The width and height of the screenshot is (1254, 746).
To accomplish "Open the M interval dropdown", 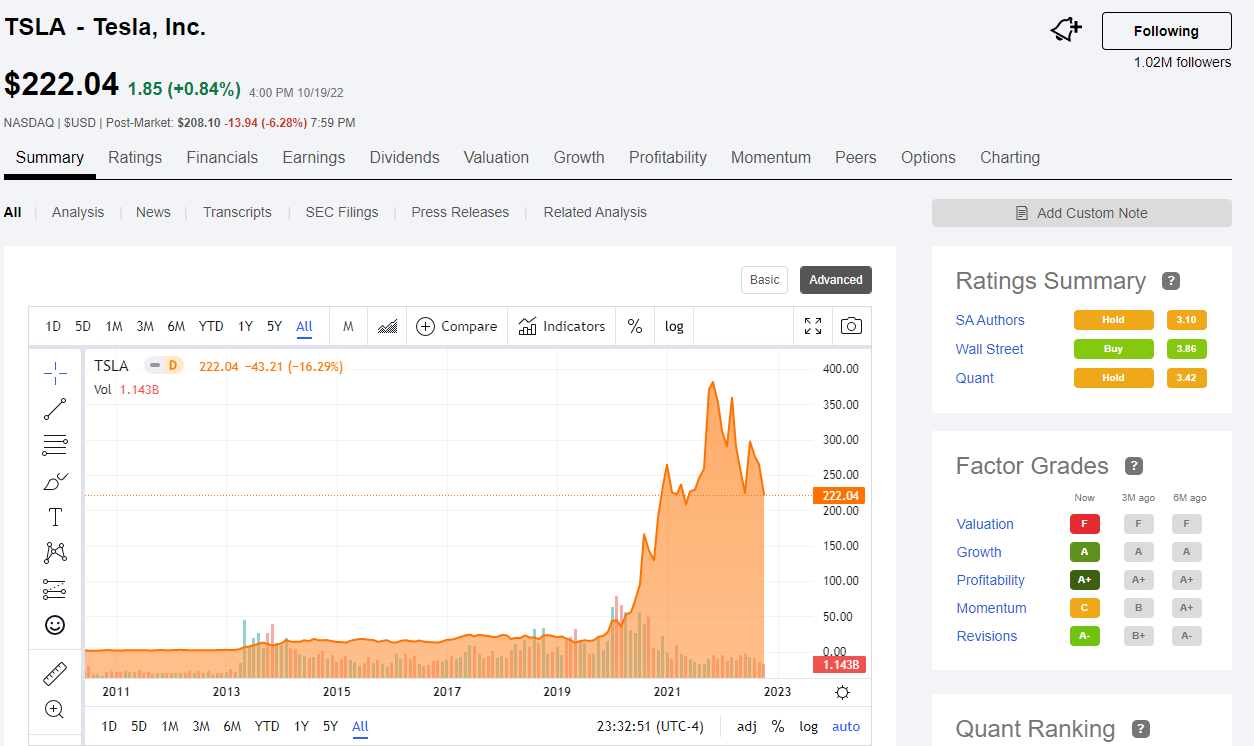I will 348,326.
